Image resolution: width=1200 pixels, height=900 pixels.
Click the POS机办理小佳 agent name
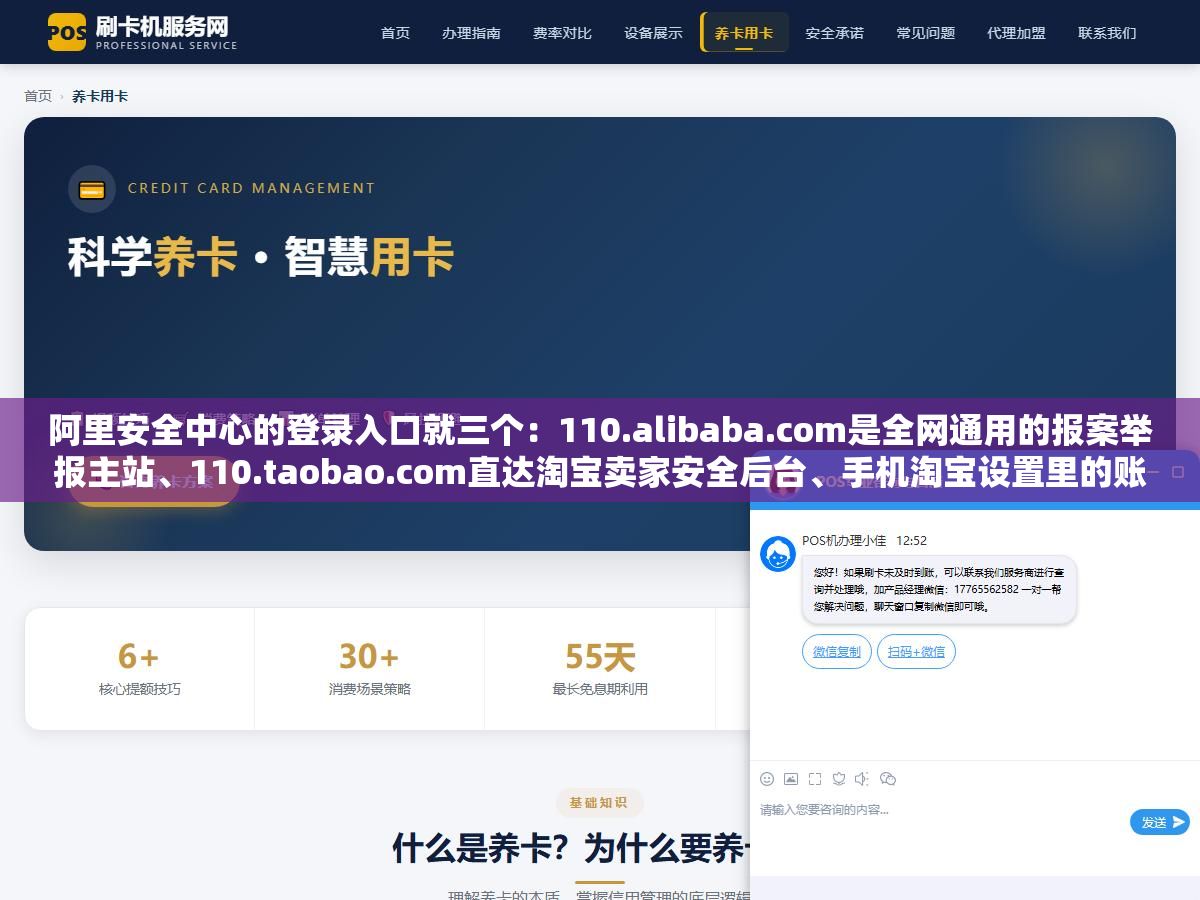click(x=844, y=540)
